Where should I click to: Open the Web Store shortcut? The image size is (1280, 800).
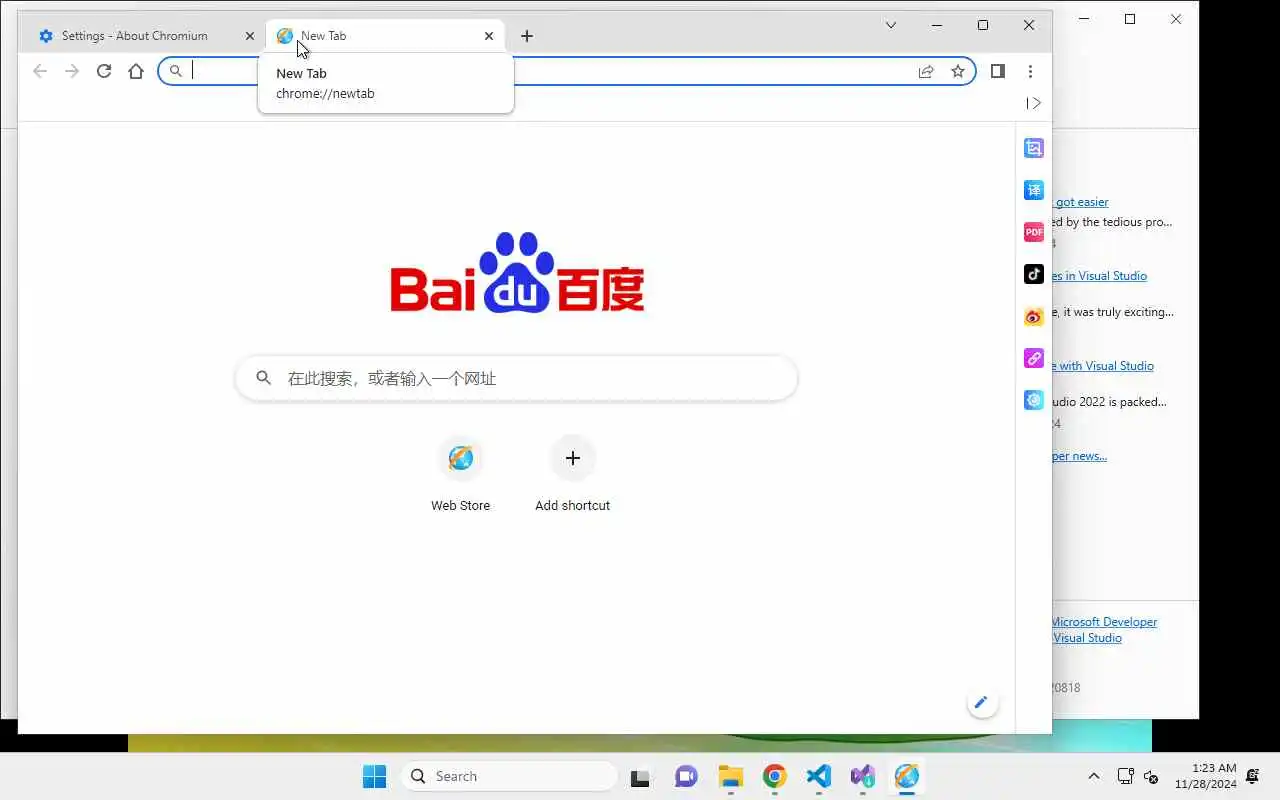point(460,475)
